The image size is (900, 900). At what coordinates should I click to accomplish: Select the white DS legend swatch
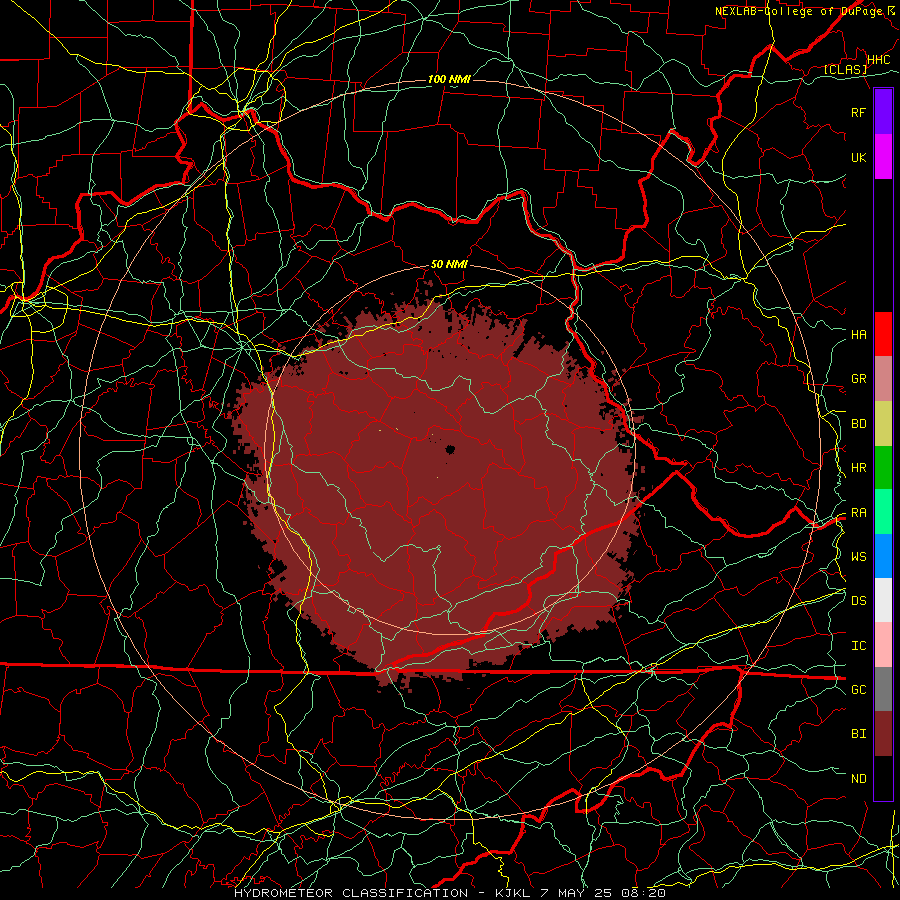pyautogui.click(x=883, y=600)
